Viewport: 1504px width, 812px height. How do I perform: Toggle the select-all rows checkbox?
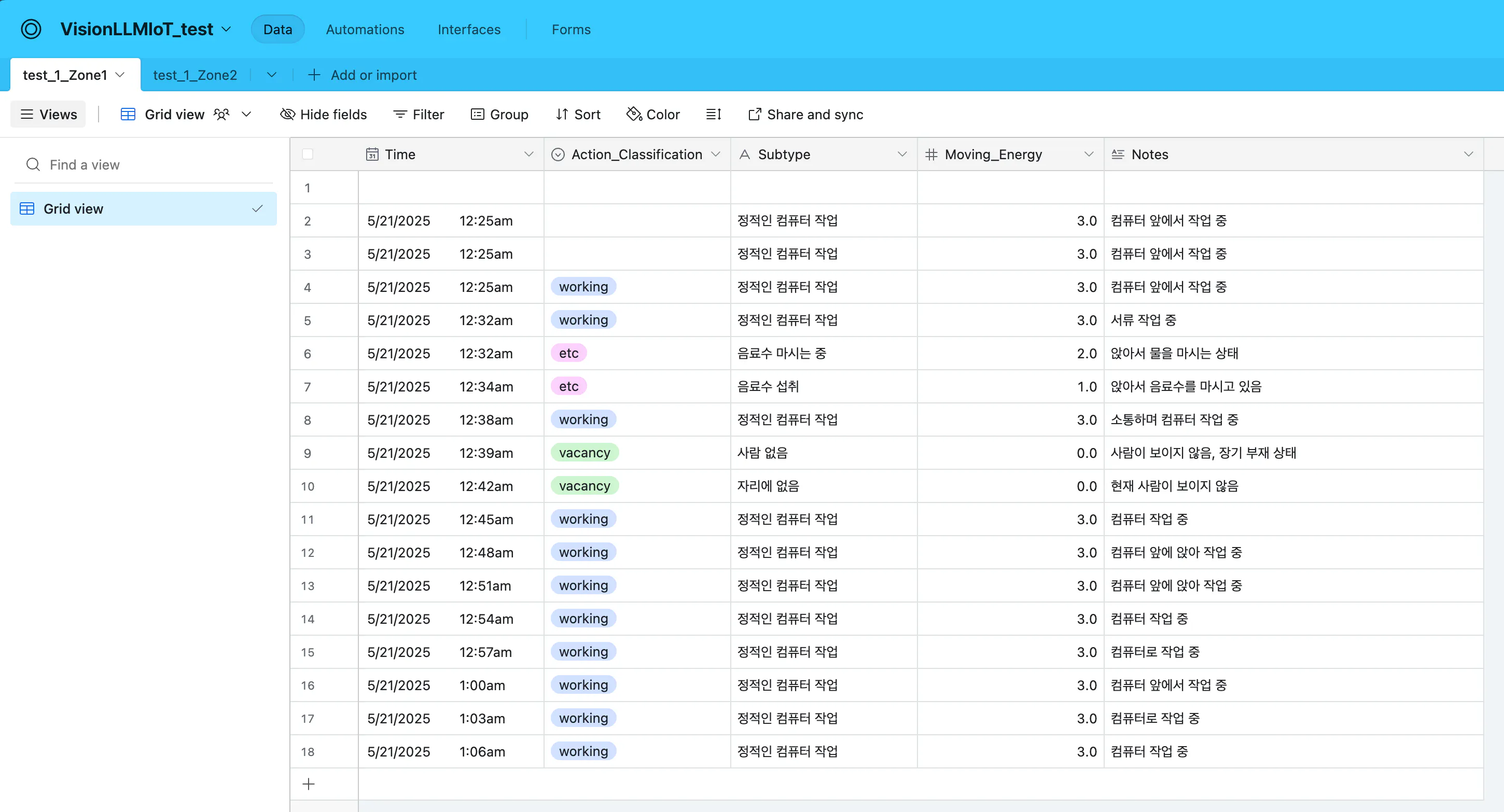(x=308, y=154)
